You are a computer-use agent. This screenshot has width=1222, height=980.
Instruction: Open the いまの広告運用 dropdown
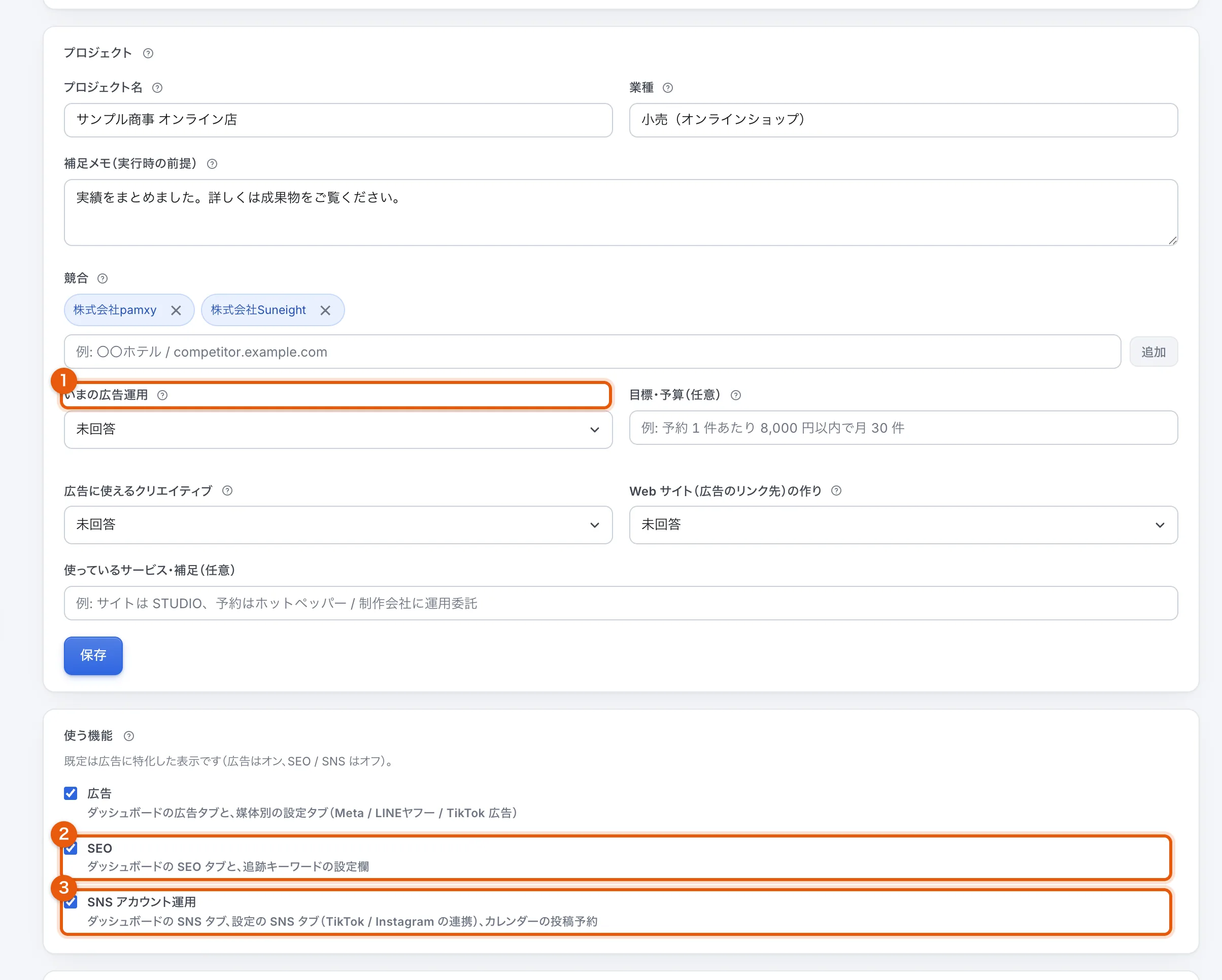[x=338, y=430]
